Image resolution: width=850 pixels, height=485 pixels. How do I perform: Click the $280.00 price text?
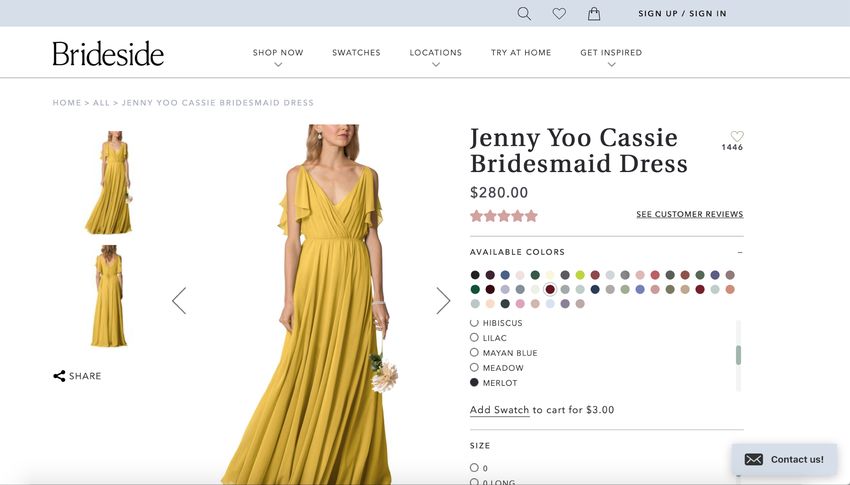tap(499, 192)
